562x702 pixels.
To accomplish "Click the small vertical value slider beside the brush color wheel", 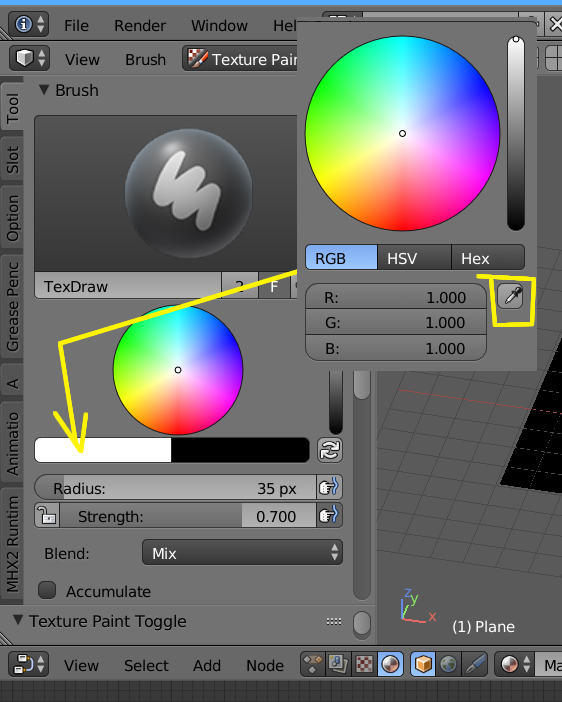I will point(336,402).
